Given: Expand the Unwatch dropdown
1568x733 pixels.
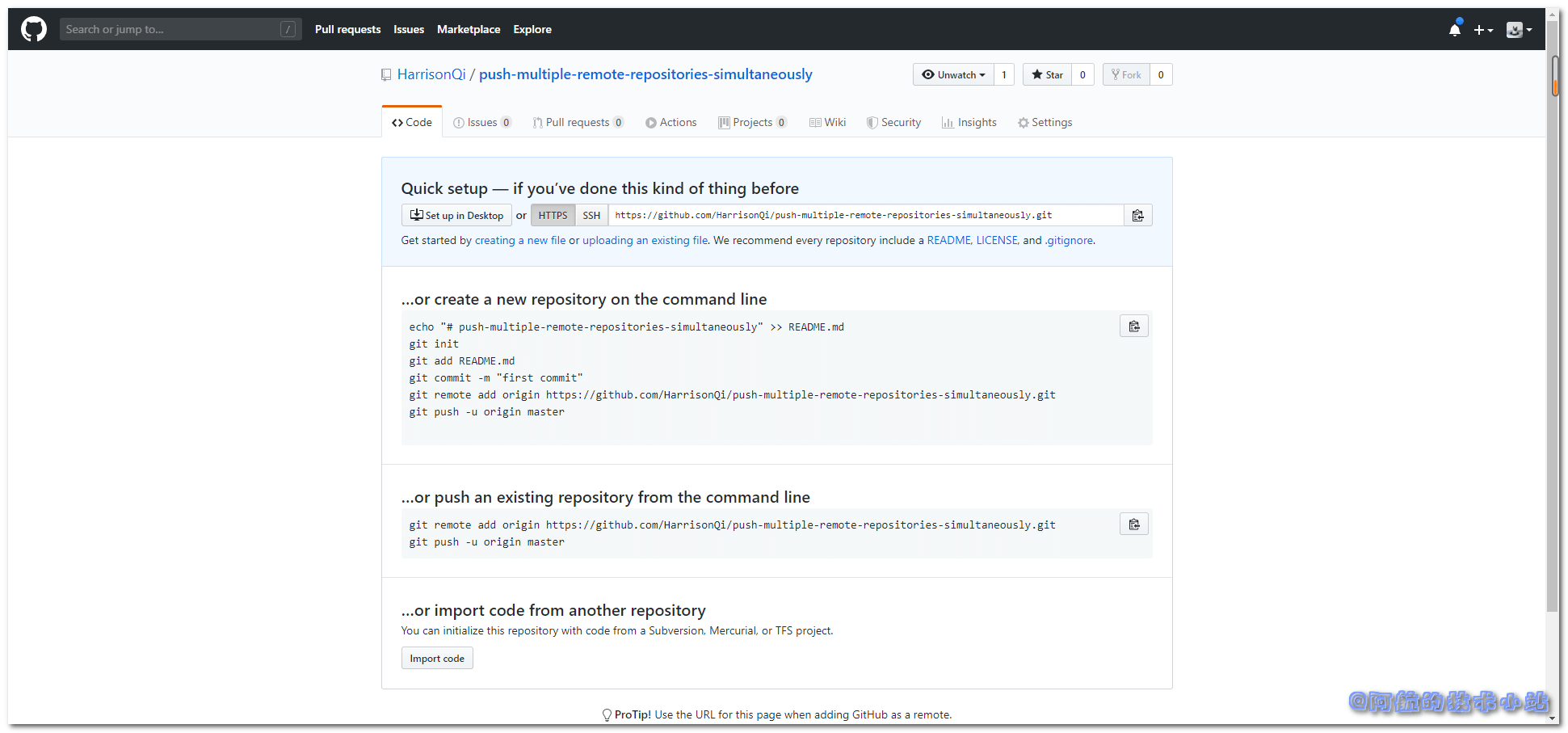Looking at the screenshot, I should [x=953, y=75].
